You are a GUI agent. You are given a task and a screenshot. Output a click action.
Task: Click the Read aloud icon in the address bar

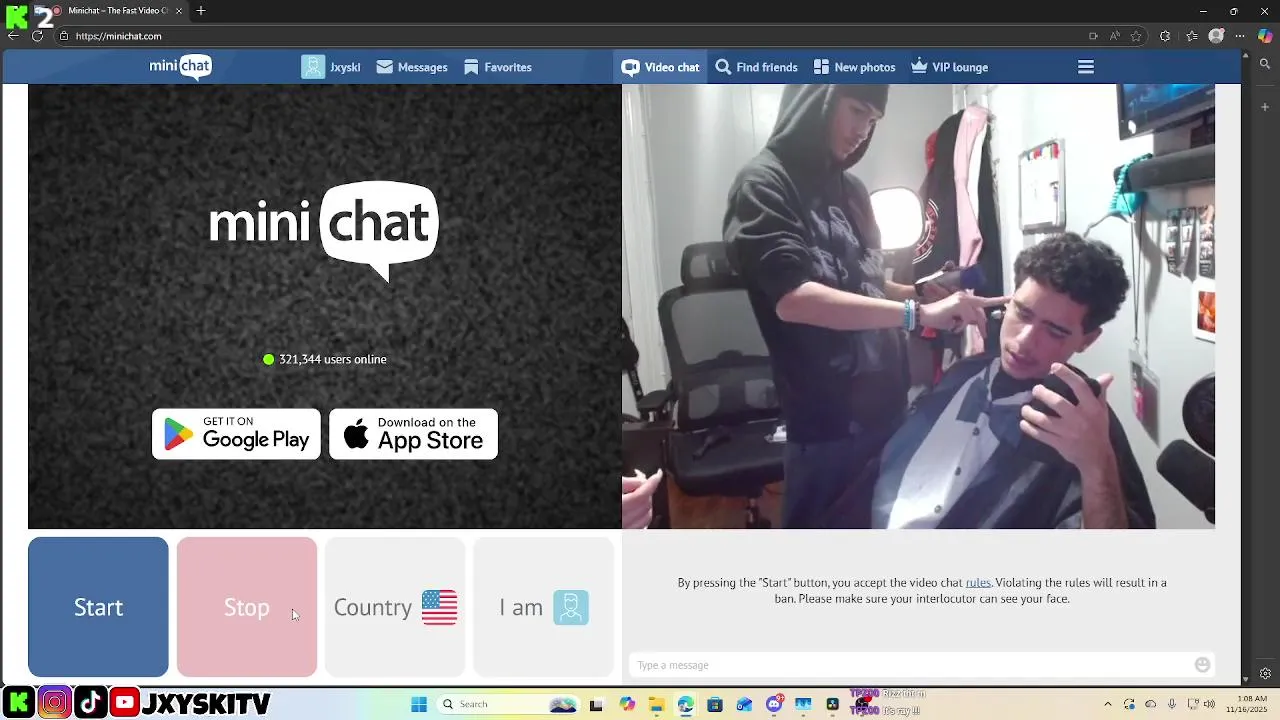(x=1115, y=36)
